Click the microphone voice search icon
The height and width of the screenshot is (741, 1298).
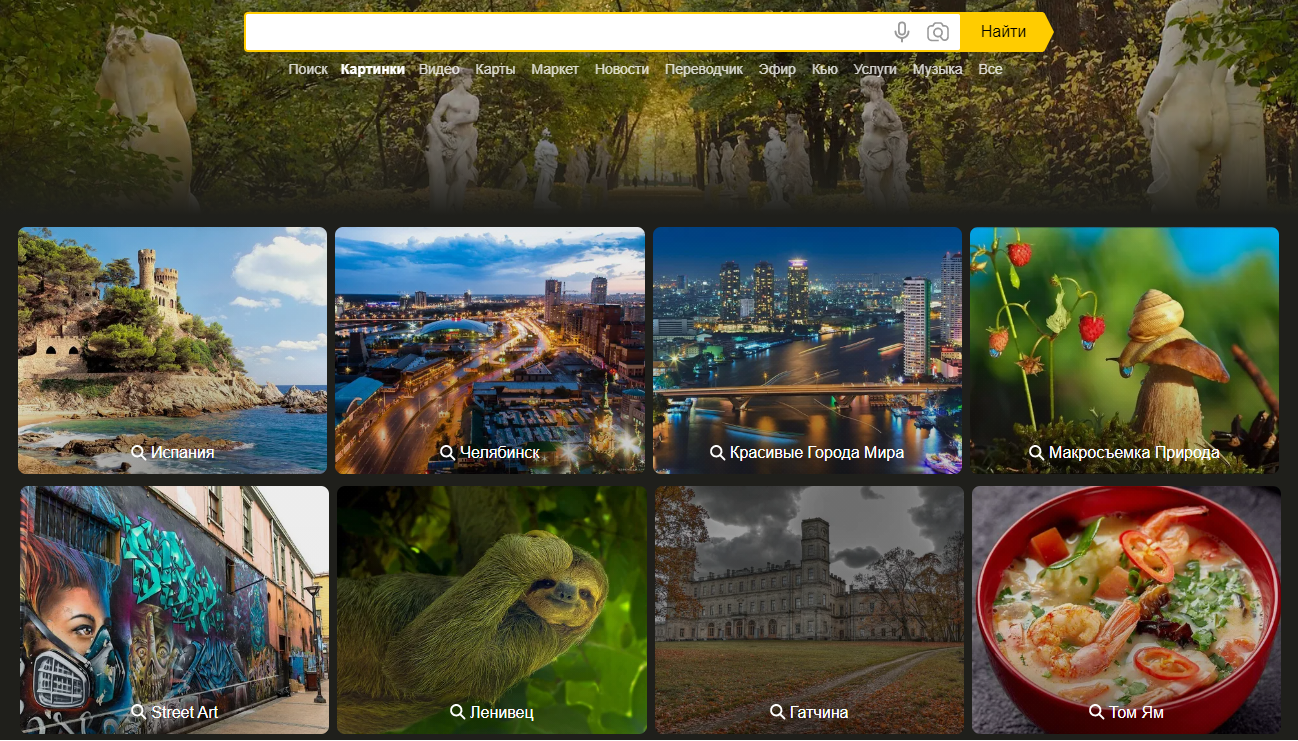[902, 32]
